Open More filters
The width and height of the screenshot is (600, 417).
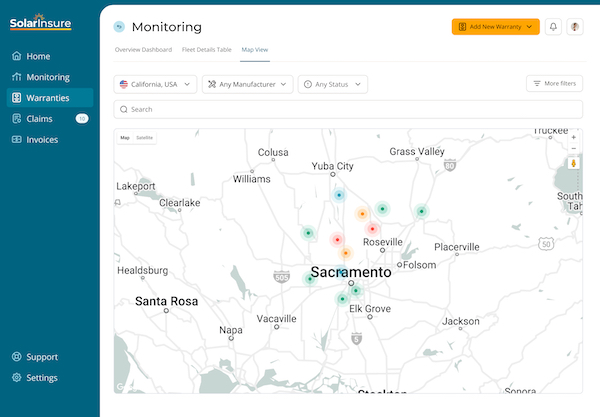tap(554, 84)
